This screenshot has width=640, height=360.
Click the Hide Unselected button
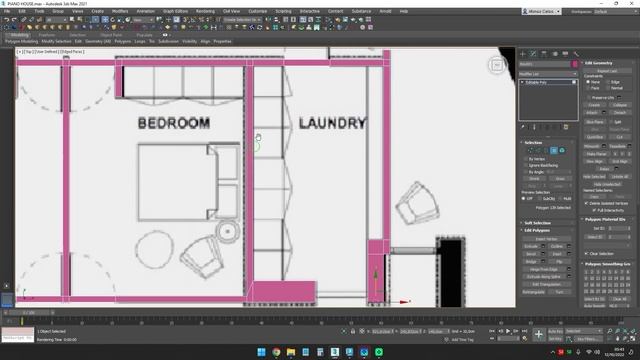point(607,184)
